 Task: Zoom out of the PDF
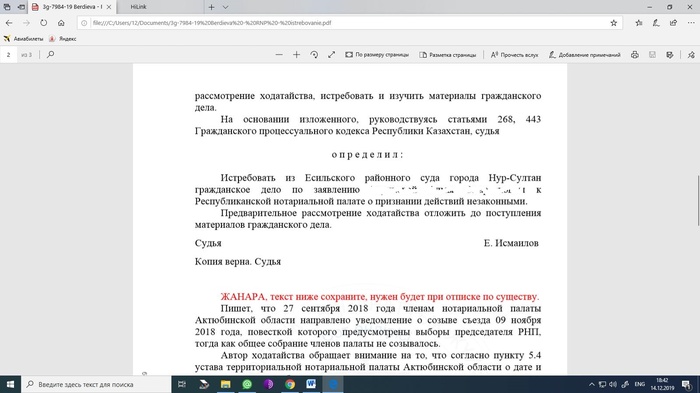pos(279,54)
